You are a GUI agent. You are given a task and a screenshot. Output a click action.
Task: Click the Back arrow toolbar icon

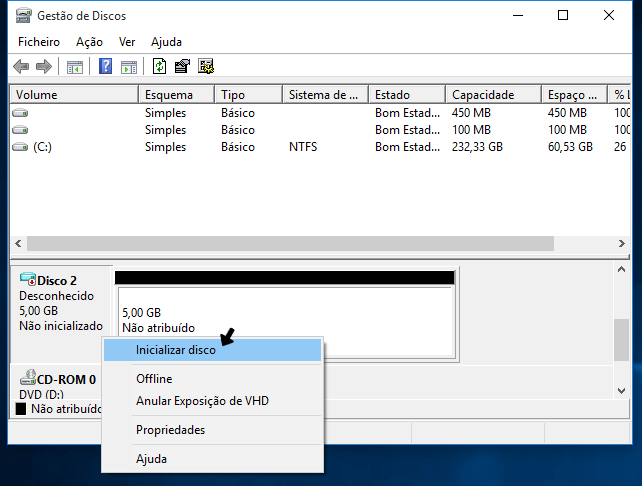point(21,66)
